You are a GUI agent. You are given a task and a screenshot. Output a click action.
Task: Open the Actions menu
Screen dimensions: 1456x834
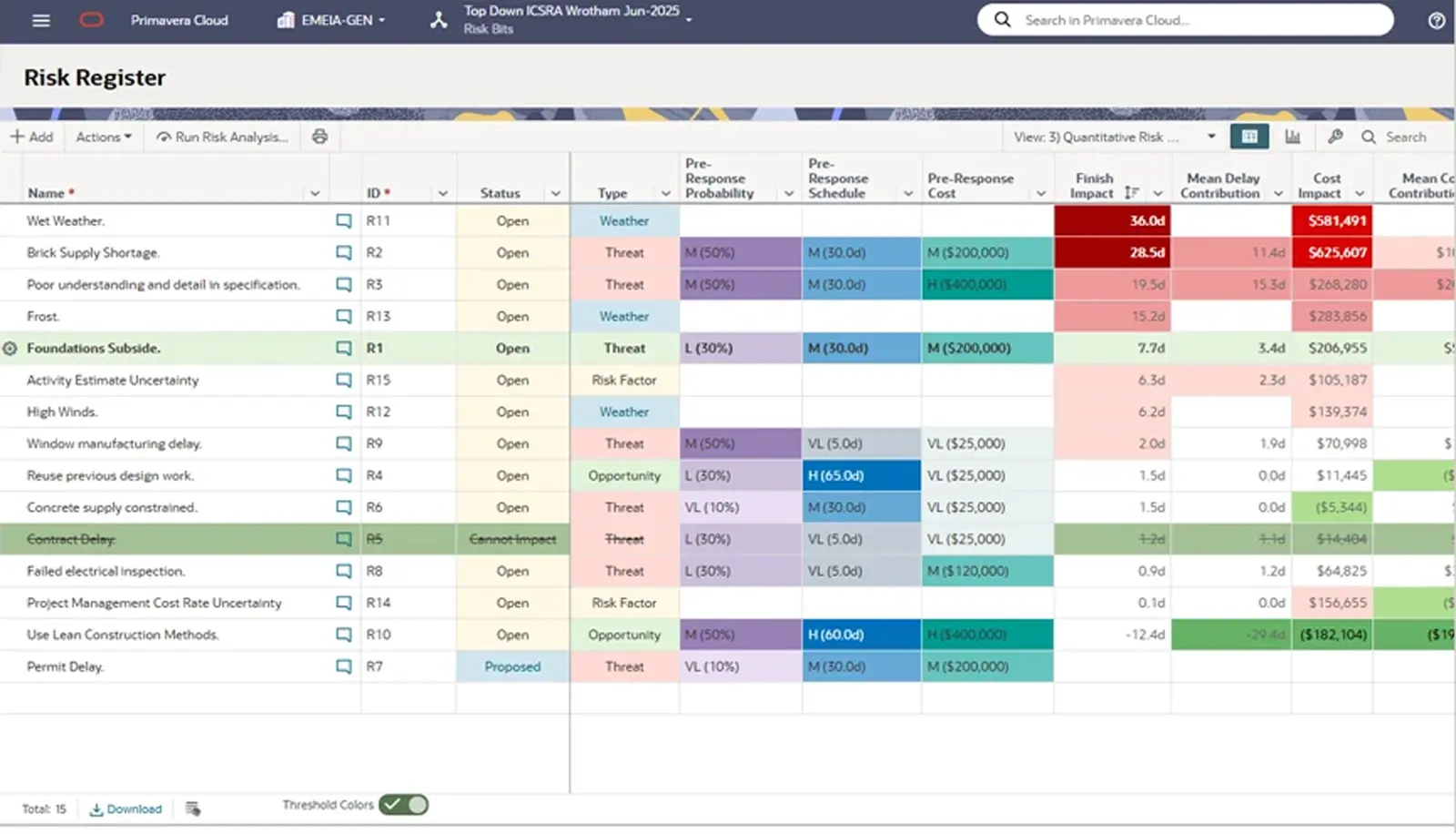pos(103,137)
